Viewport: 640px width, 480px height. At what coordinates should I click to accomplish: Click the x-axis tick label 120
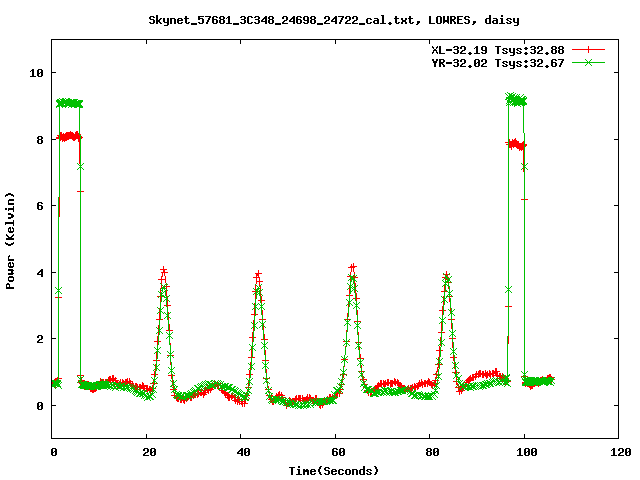point(621,452)
